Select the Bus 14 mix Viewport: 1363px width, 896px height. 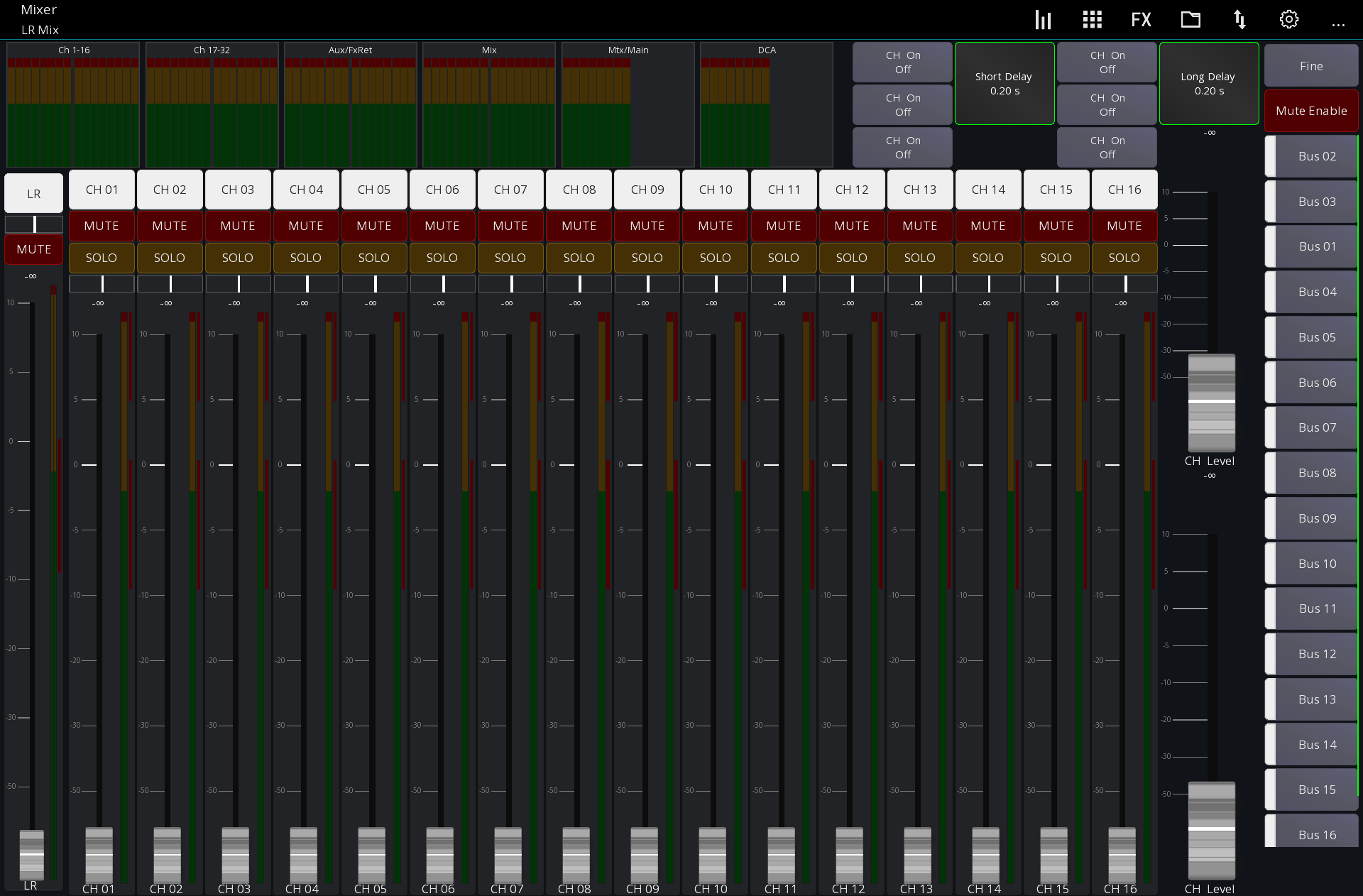tap(1311, 745)
